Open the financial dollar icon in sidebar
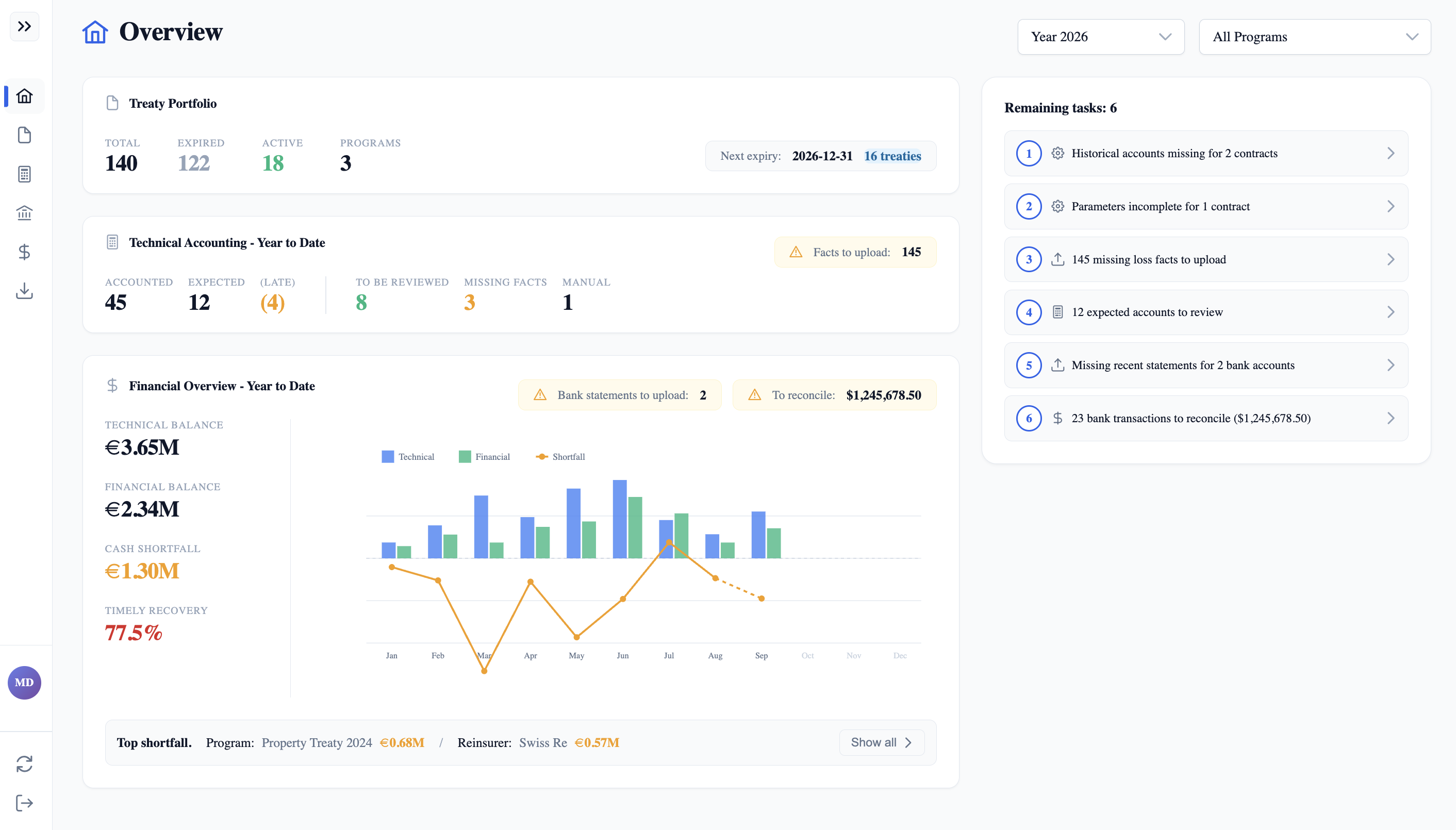Viewport: 1456px width, 830px height. click(24, 252)
